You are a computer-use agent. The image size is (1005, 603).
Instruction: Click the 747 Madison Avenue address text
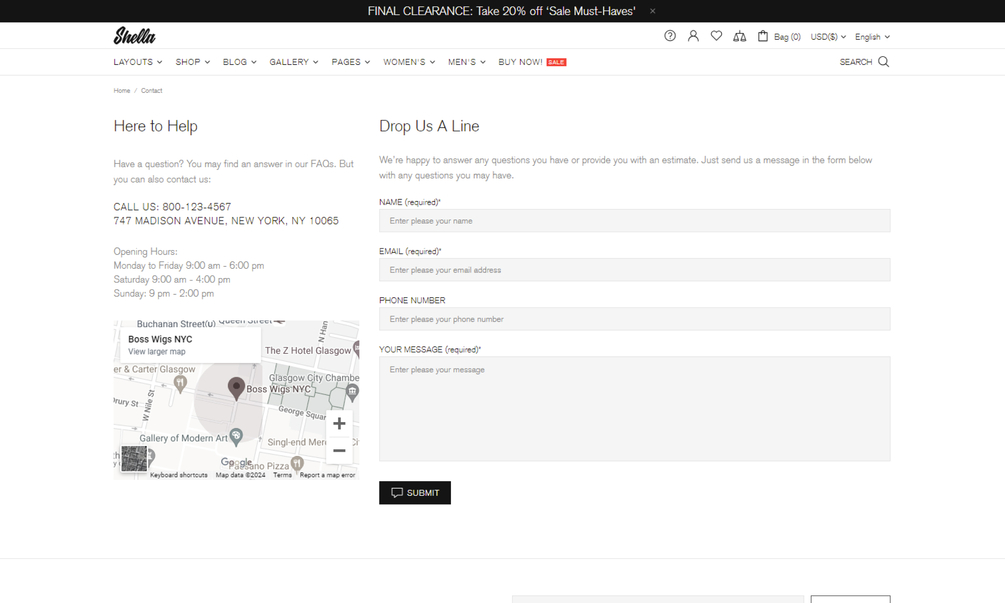(226, 221)
